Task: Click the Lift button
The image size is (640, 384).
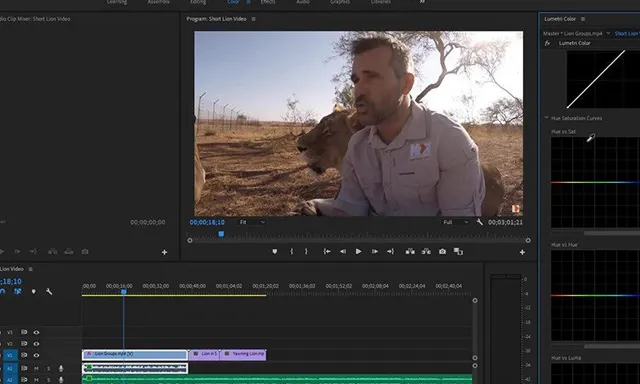Action: [410, 252]
